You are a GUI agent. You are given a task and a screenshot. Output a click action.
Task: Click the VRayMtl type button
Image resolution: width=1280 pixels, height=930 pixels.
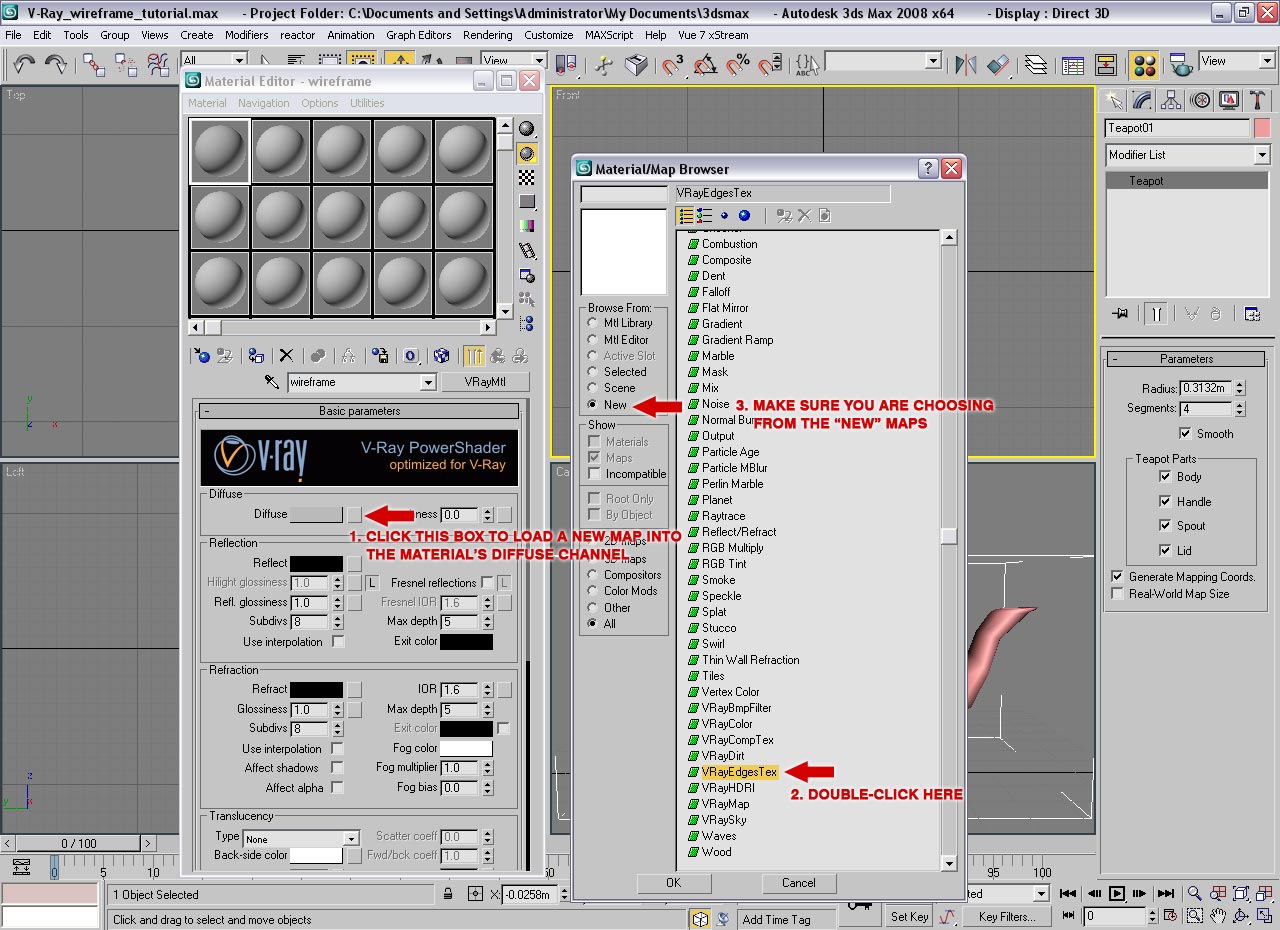489,382
